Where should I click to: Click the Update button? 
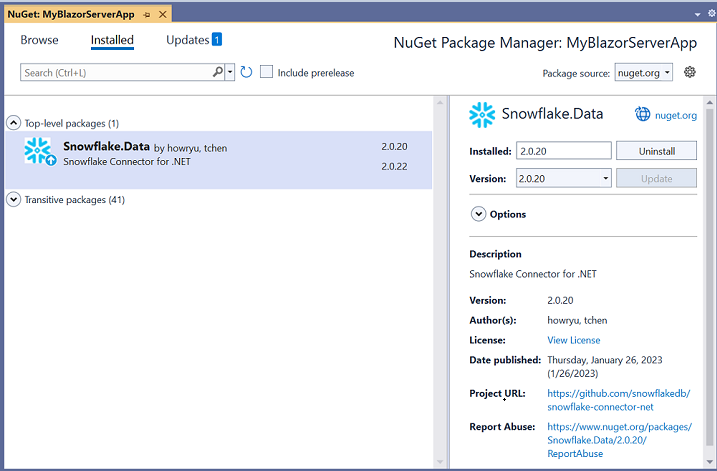(x=656, y=178)
